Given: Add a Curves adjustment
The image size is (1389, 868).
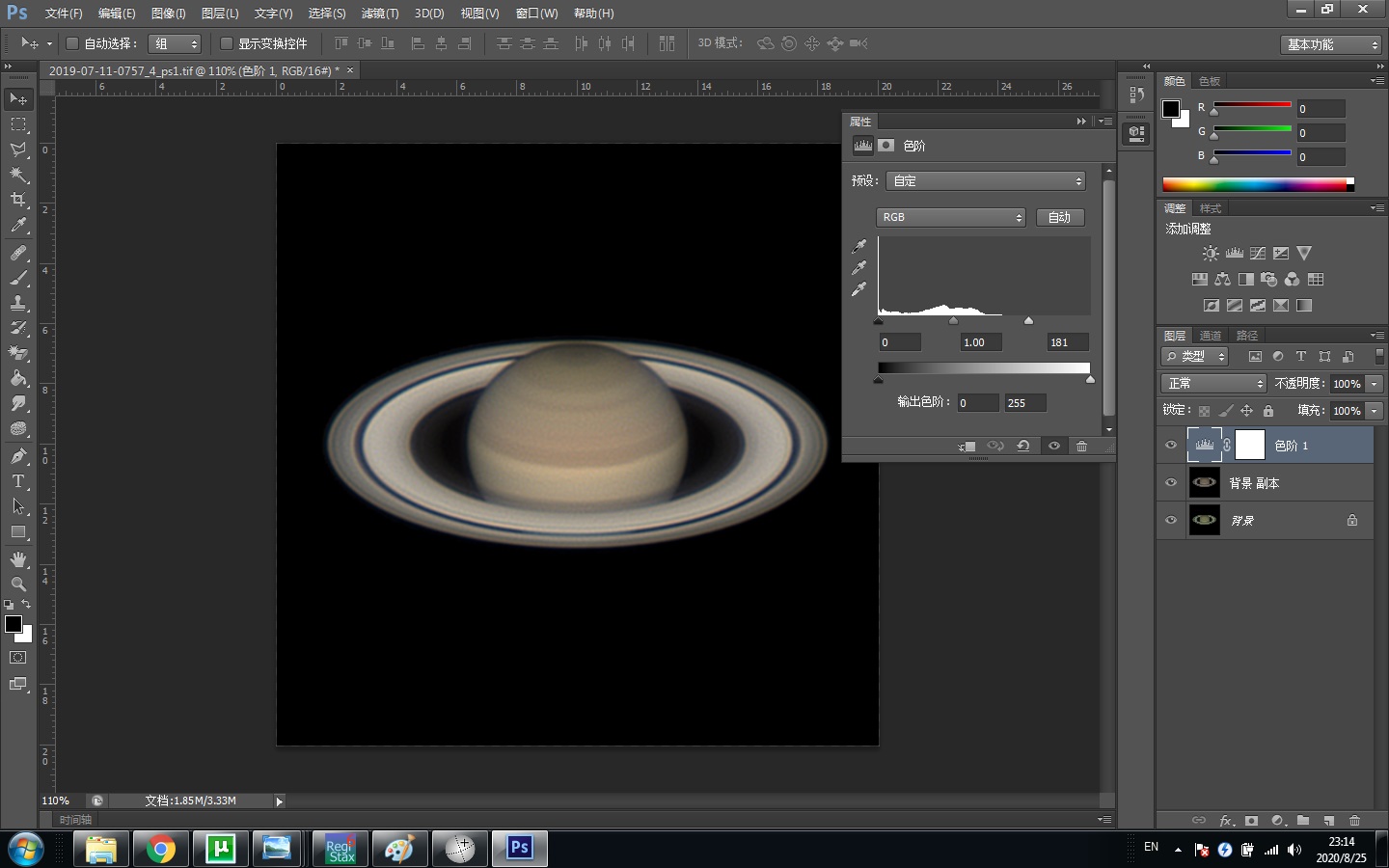Looking at the screenshot, I should [1258, 253].
